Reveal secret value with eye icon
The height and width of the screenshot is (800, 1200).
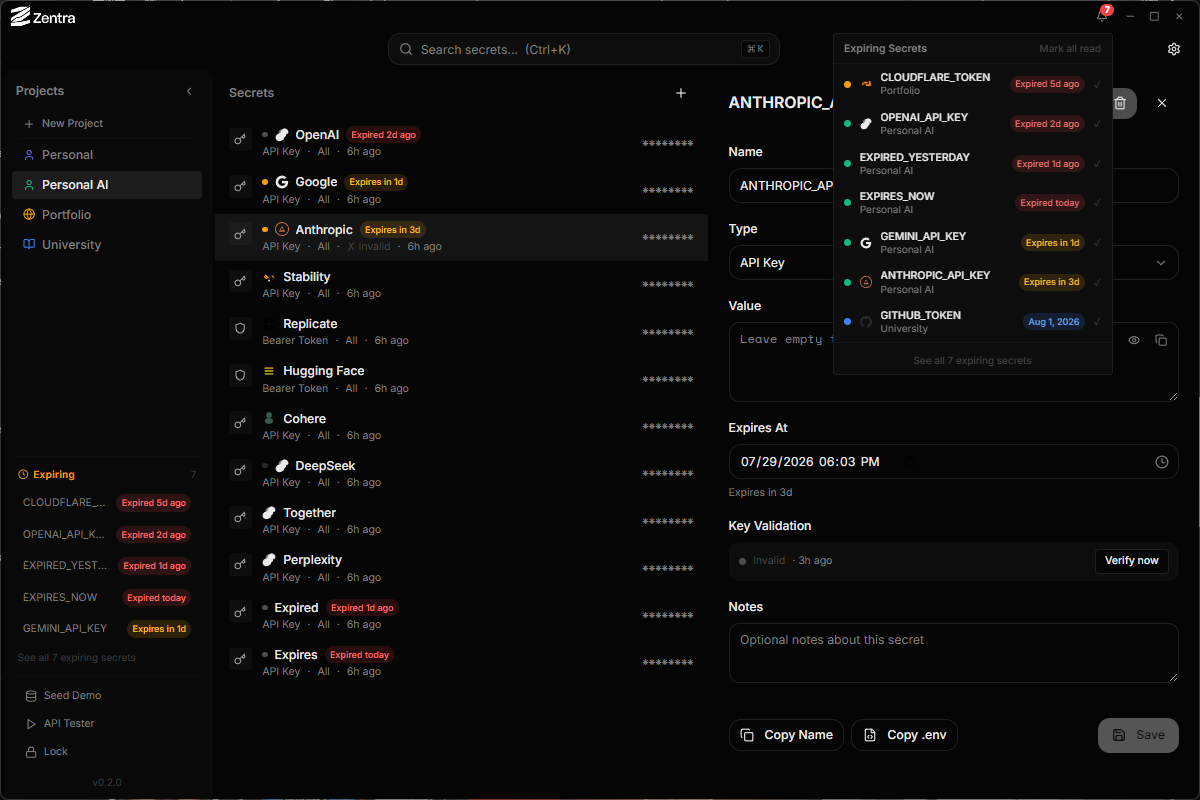click(1134, 340)
